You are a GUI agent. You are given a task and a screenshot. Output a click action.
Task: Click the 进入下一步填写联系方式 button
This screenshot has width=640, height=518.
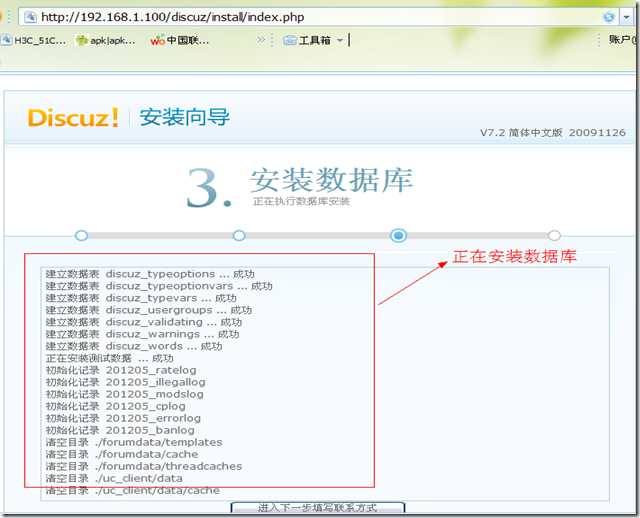(318, 508)
